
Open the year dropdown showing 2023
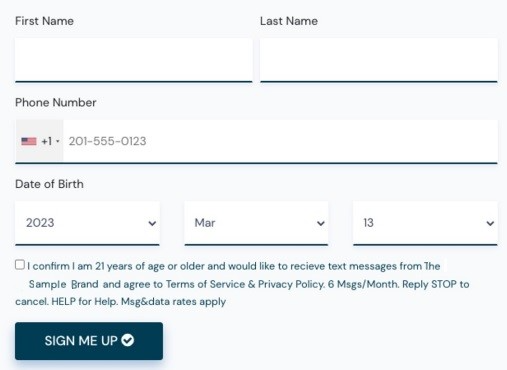87,223
